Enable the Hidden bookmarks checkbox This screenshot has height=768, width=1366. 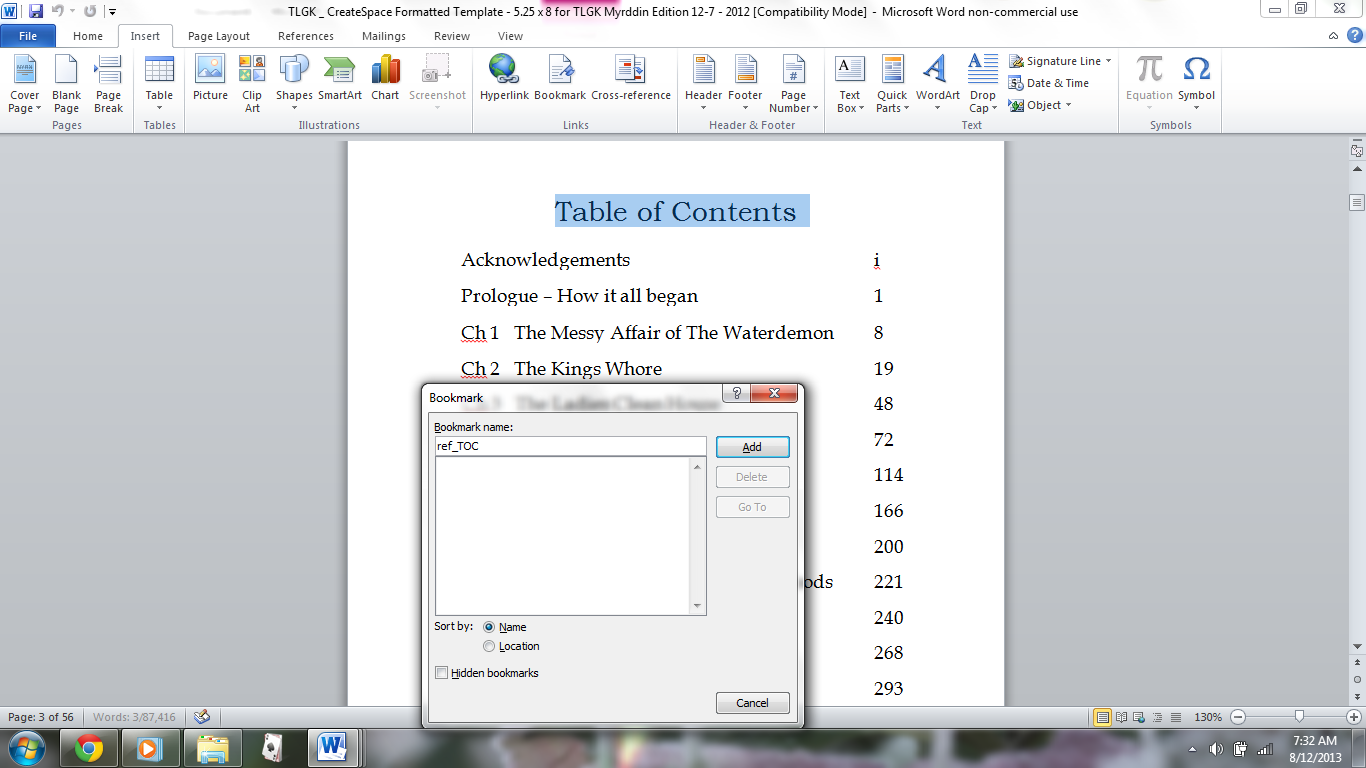(442, 673)
